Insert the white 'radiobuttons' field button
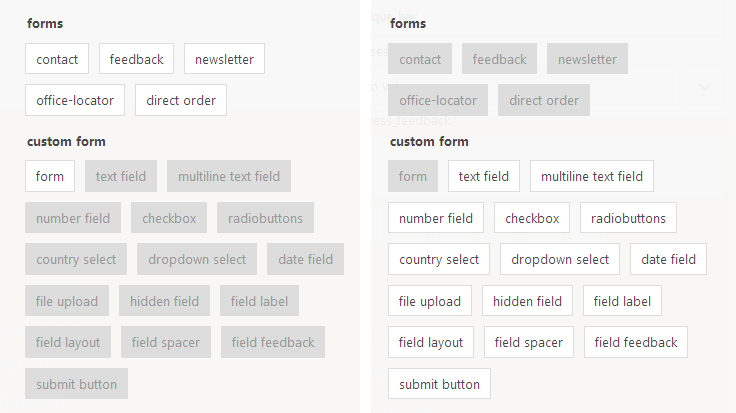 tap(628, 218)
